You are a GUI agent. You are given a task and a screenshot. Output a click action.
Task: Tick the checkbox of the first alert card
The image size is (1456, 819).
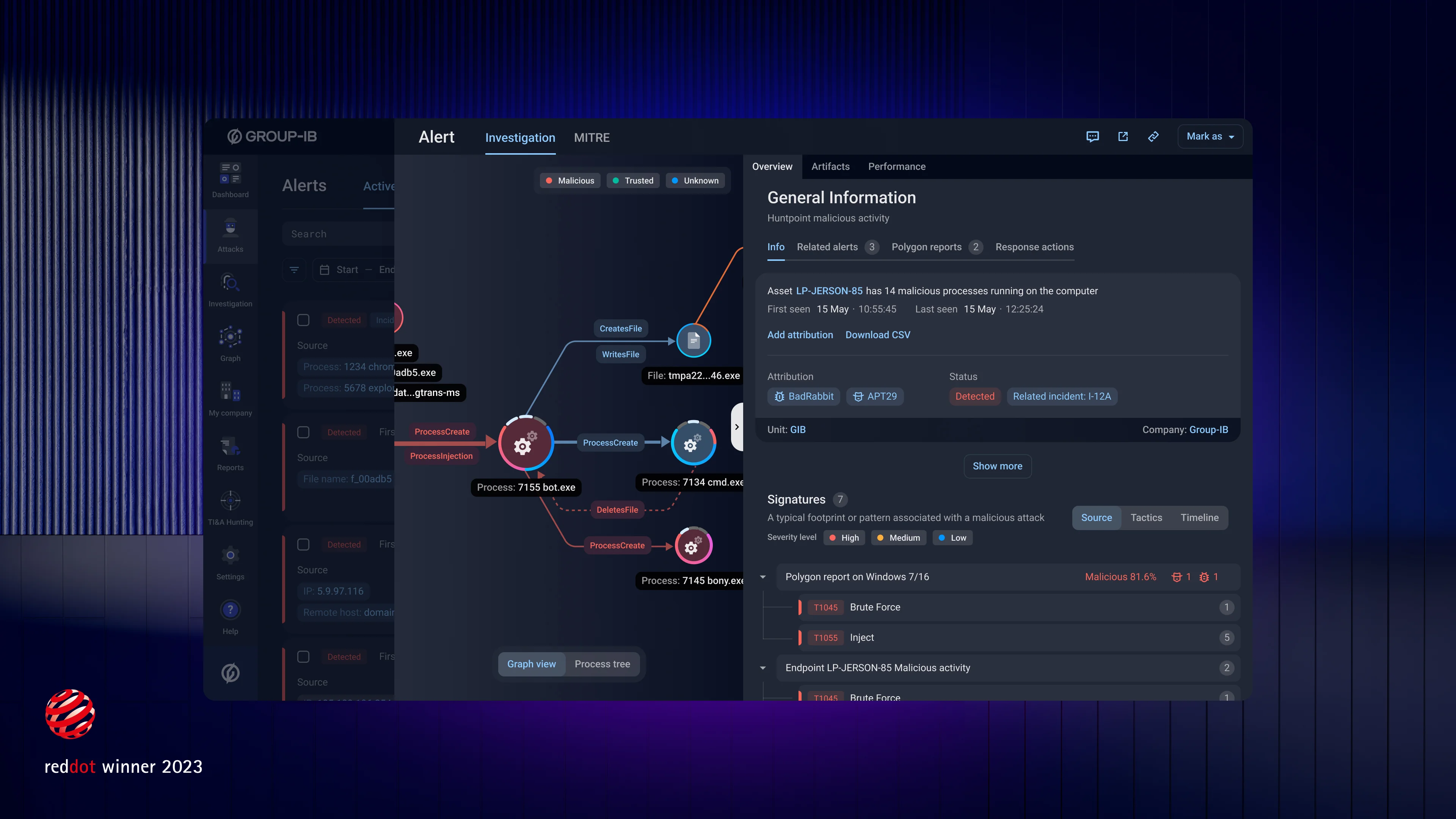pos(303,320)
